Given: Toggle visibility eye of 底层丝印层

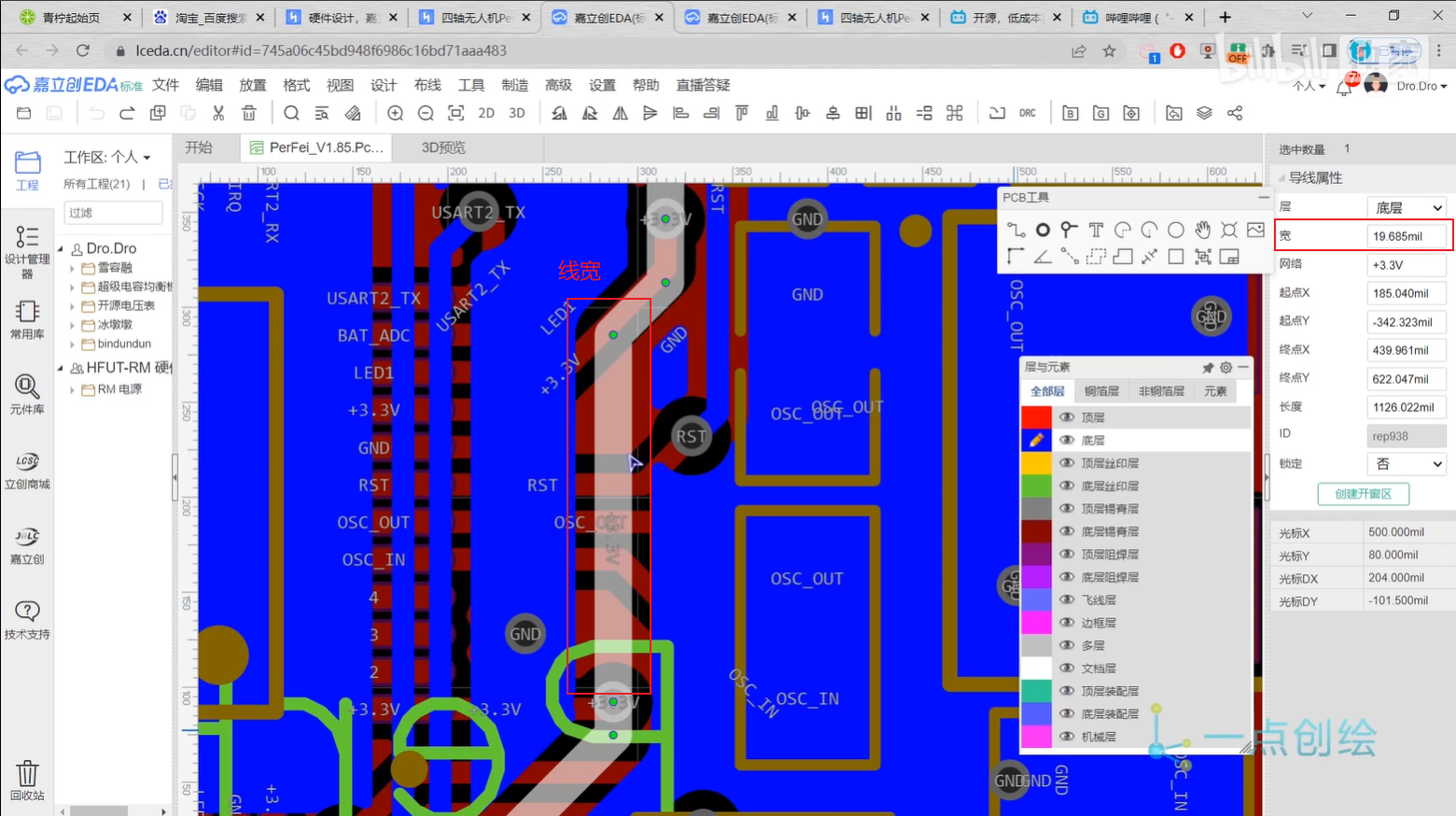Looking at the screenshot, I should (1067, 485).
